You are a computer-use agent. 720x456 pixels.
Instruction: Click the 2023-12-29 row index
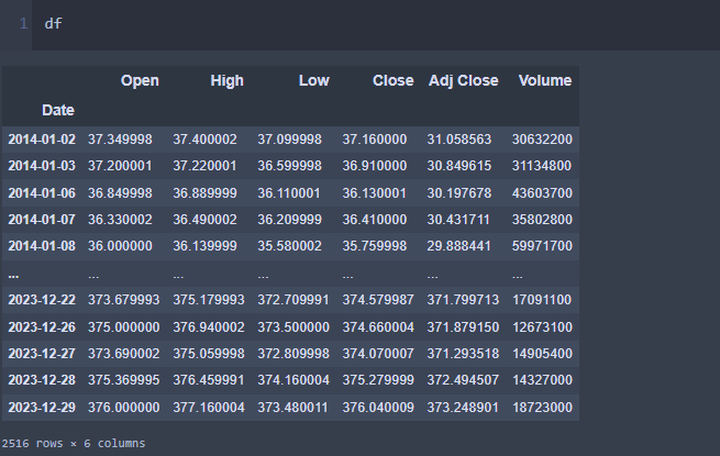41,407
